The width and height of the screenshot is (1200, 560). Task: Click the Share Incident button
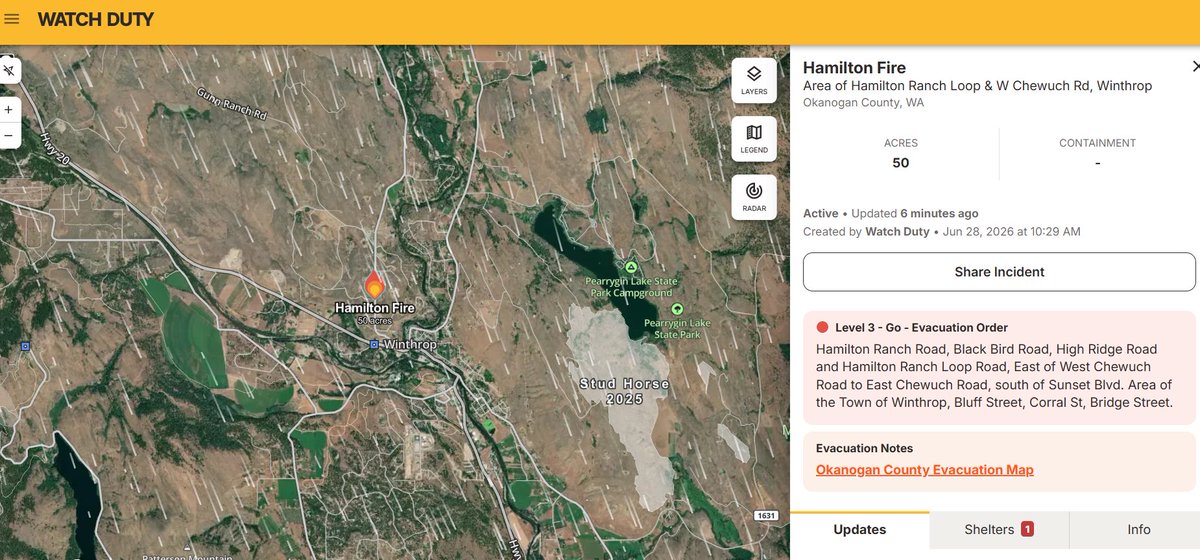point(999,272)
